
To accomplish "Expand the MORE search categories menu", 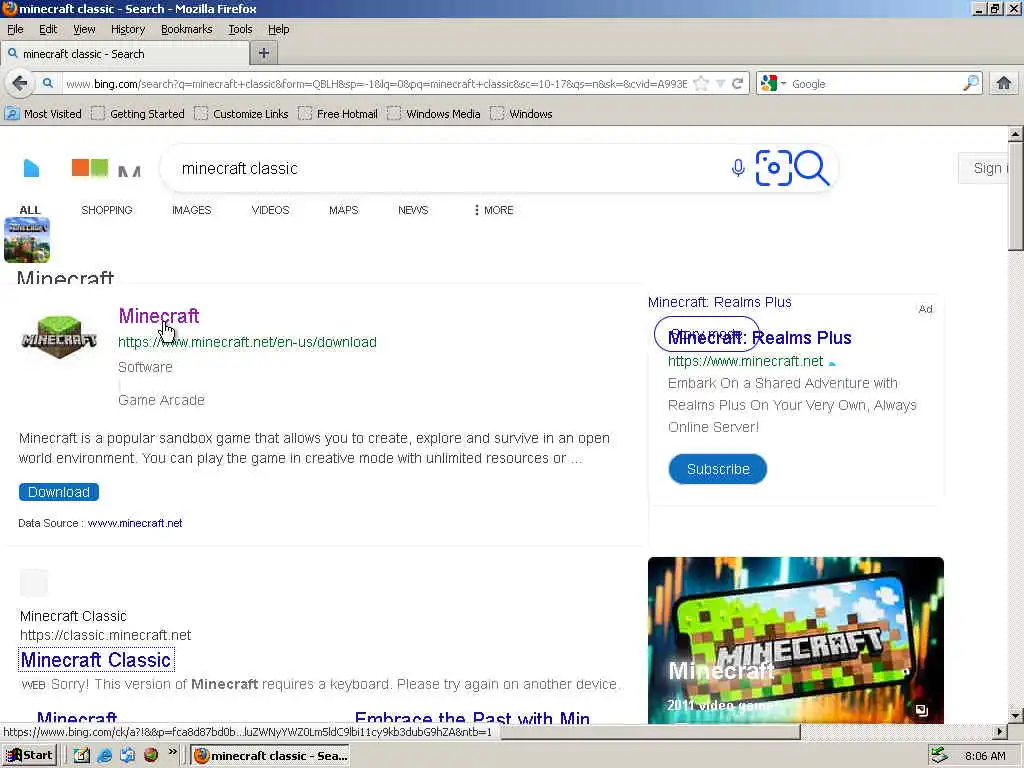I will [x=494, y=210].
